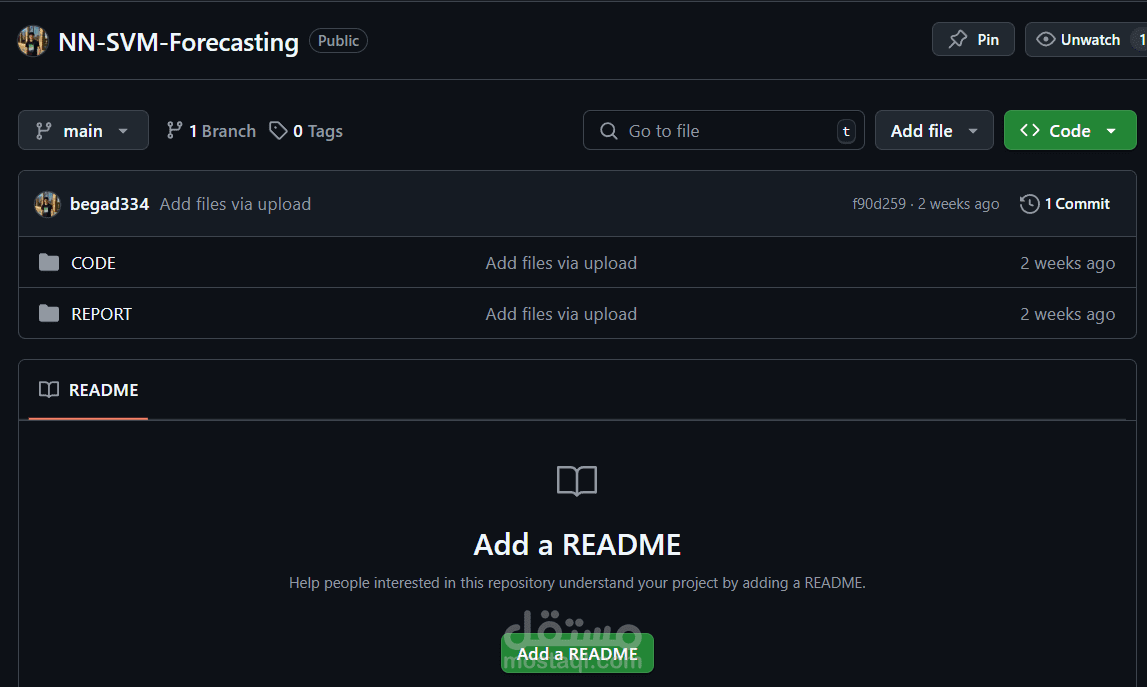1147x687 pixels.
Task: Open the NN-SVM-Forecasting repository title
Action: 178,42
